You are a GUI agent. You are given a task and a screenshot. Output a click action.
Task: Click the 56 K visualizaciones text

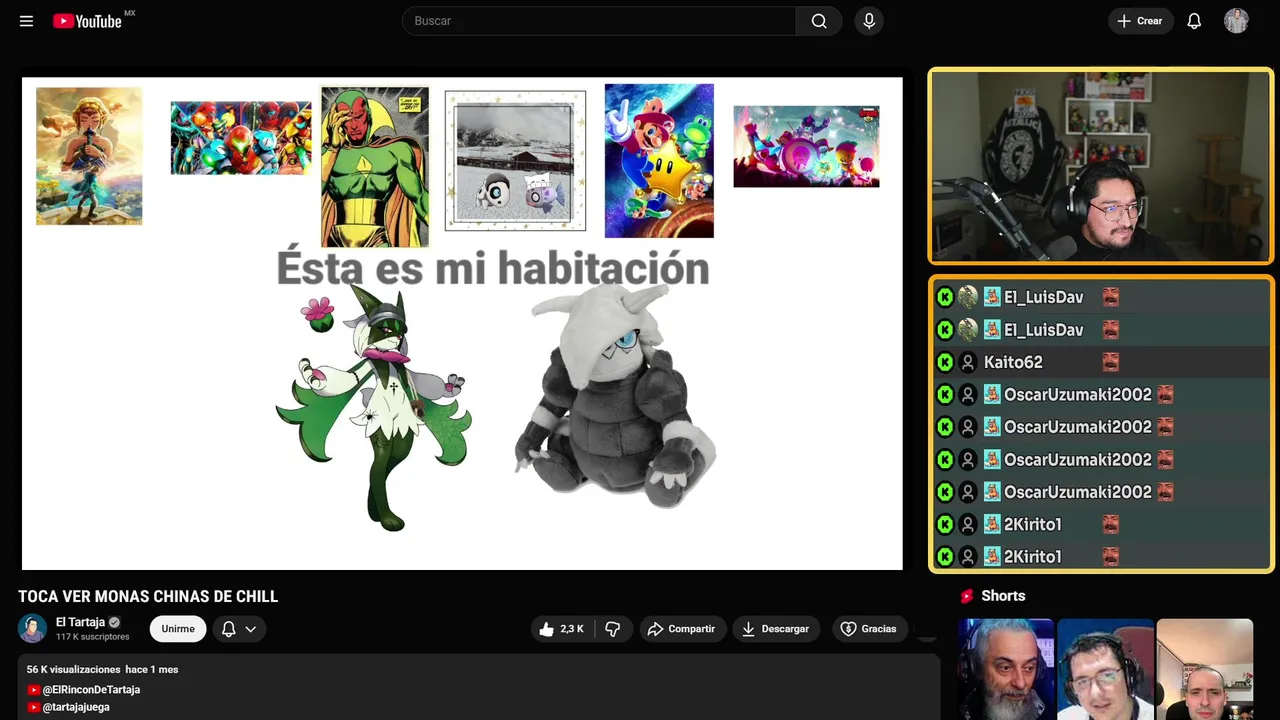[x=73, y=669]
